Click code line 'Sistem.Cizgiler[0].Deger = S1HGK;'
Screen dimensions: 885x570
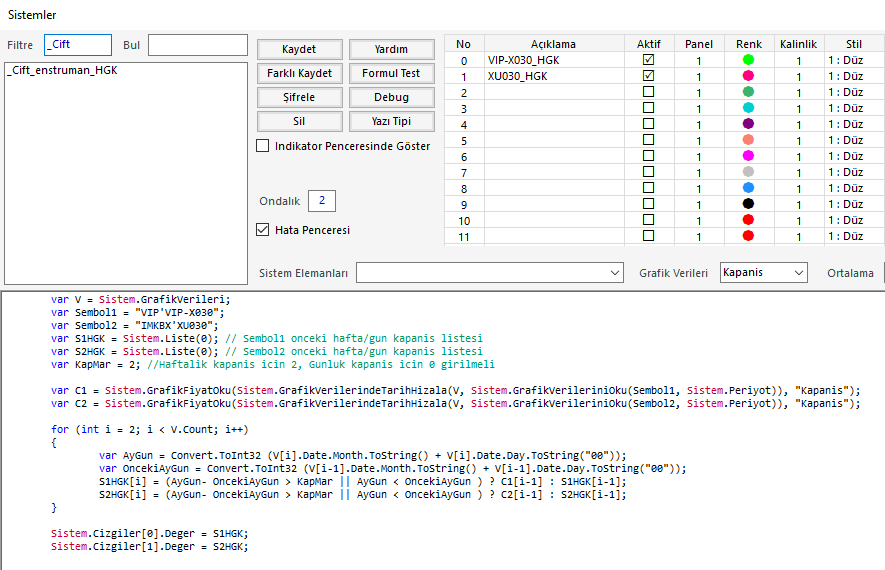(x=150, y=533)
